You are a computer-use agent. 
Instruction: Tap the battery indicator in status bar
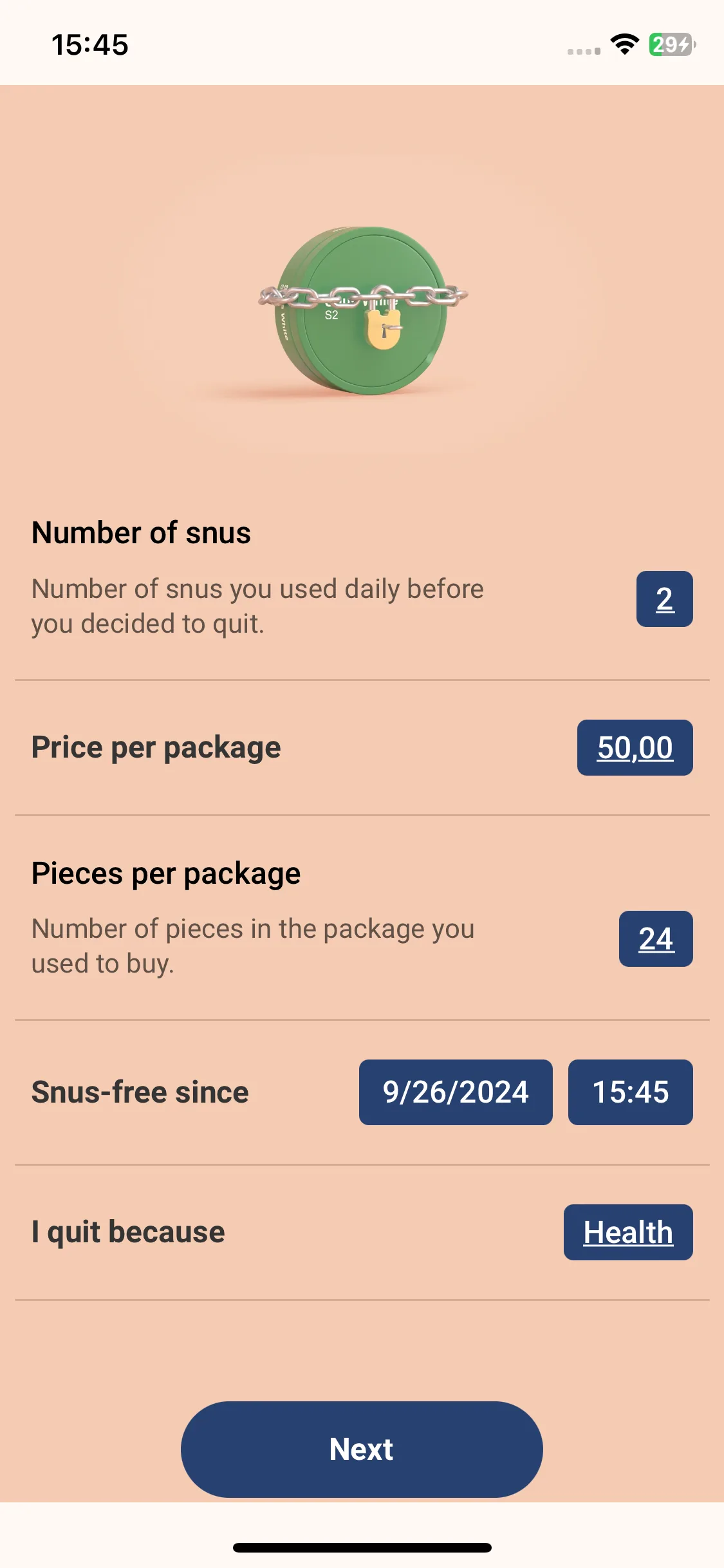click(672, 44)
